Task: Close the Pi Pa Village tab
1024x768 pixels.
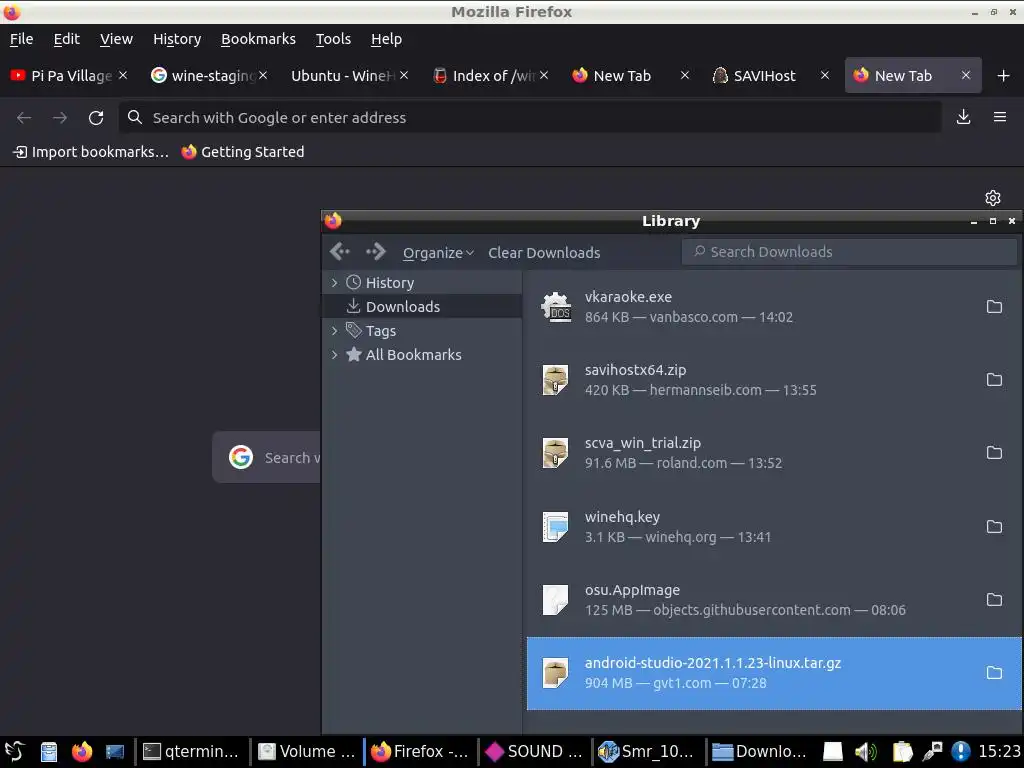Action: click(123, 76)
